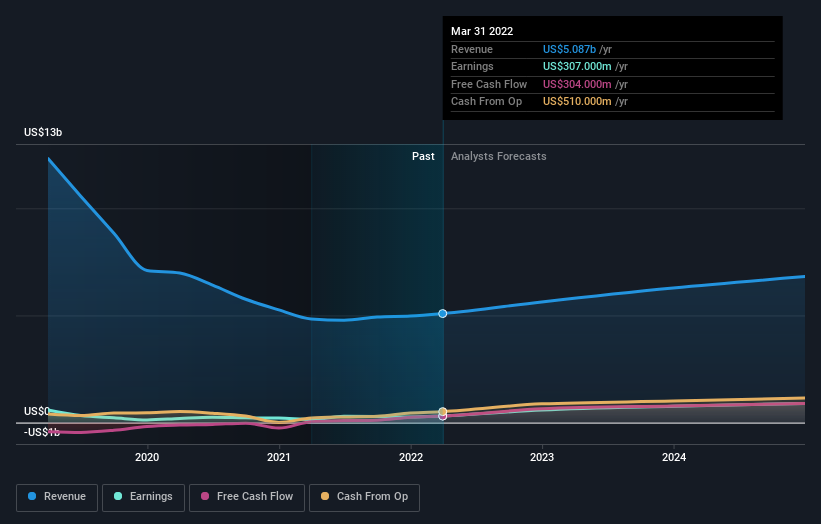Click the US$304.000m free cash flow value

point(577,84)
